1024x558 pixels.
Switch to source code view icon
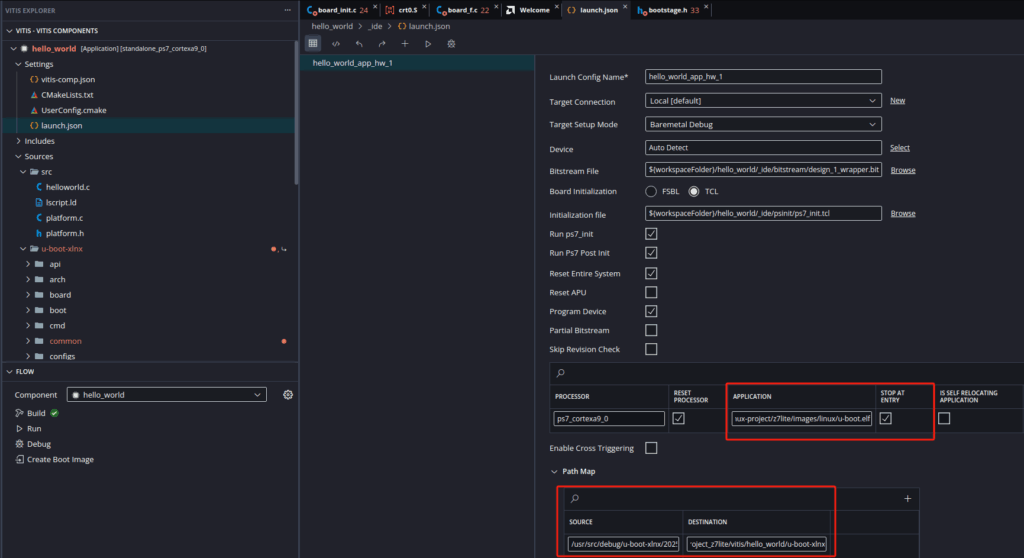pos(336,44)
